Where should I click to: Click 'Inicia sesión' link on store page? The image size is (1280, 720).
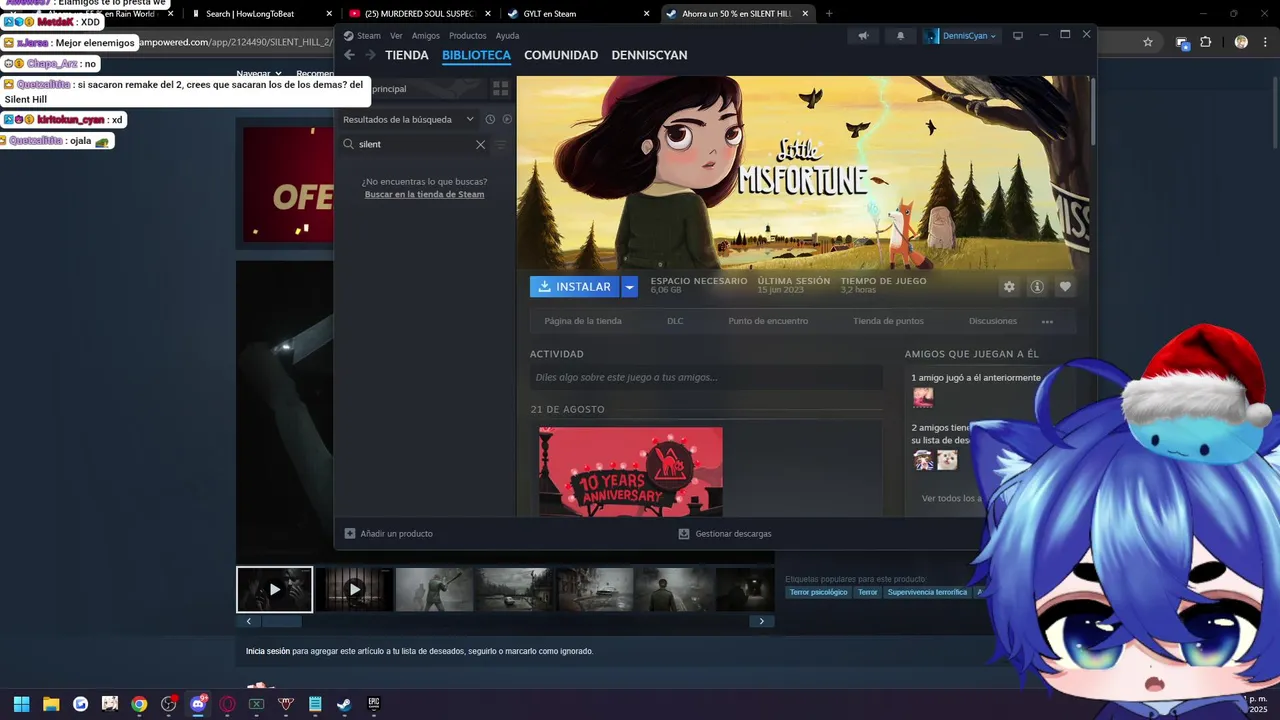pos(268,651)
